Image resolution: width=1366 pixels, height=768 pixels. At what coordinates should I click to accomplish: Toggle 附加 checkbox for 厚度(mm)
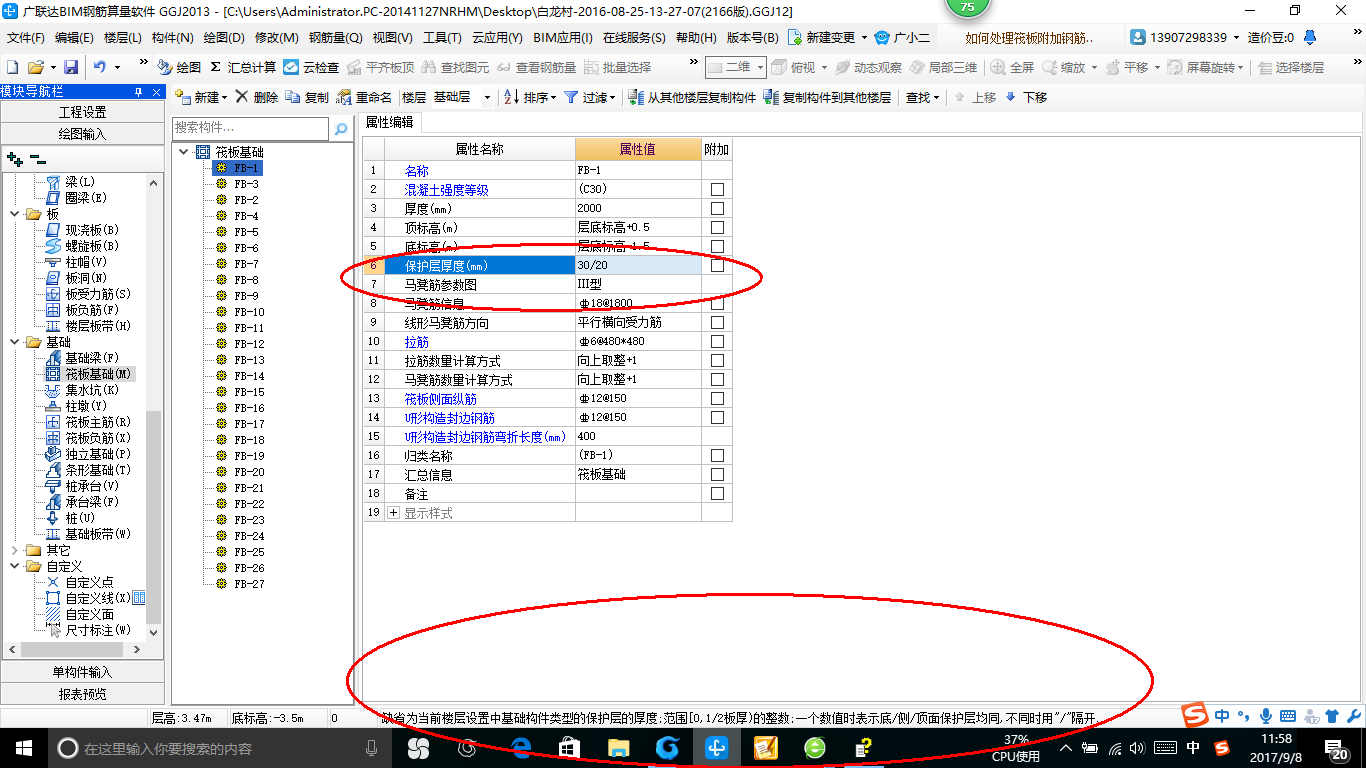717,208
